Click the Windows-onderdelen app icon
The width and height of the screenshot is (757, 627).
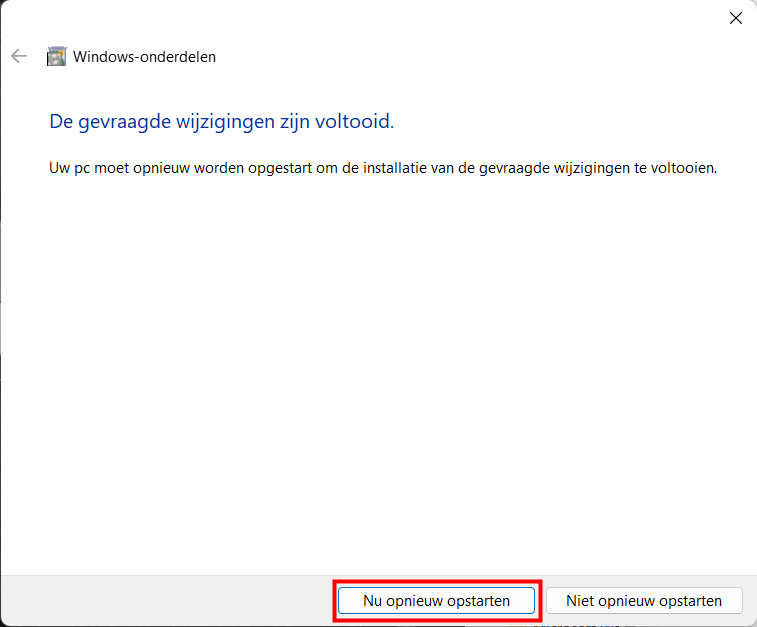tap(57, 57)
